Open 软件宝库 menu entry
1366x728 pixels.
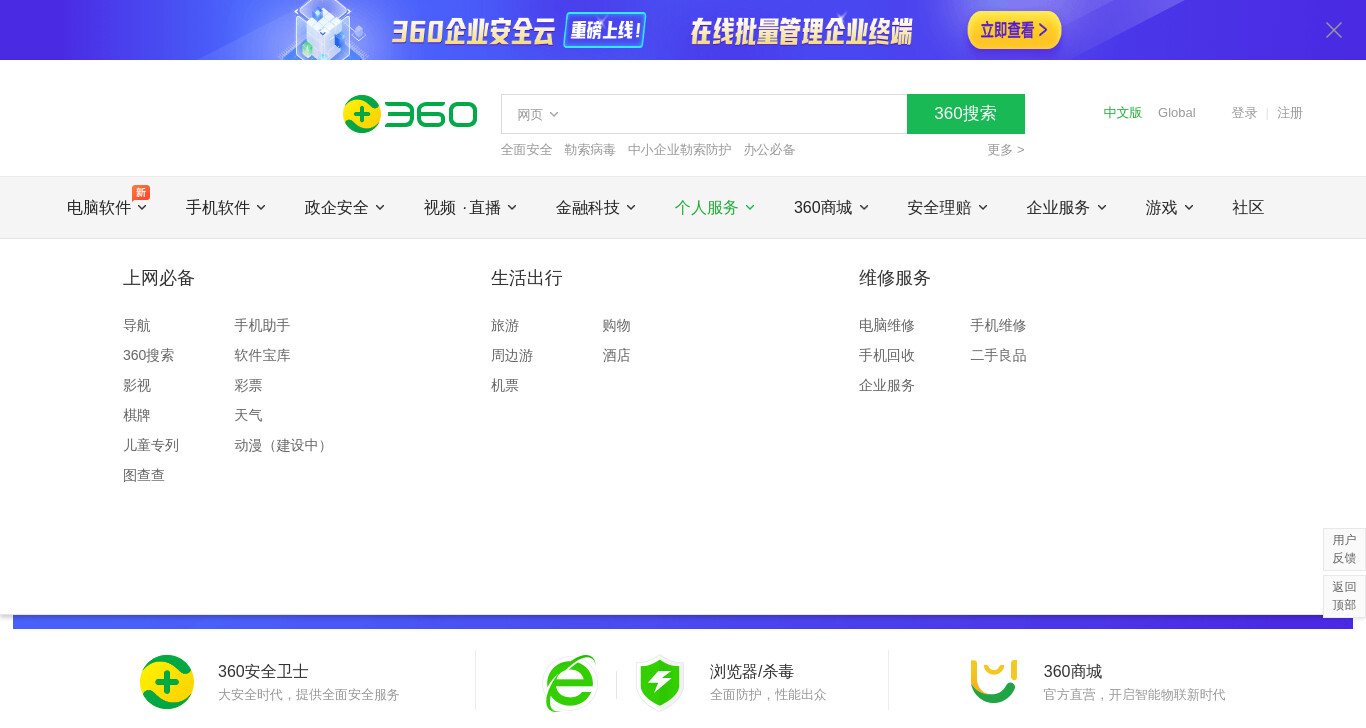(x=262, y=356)
